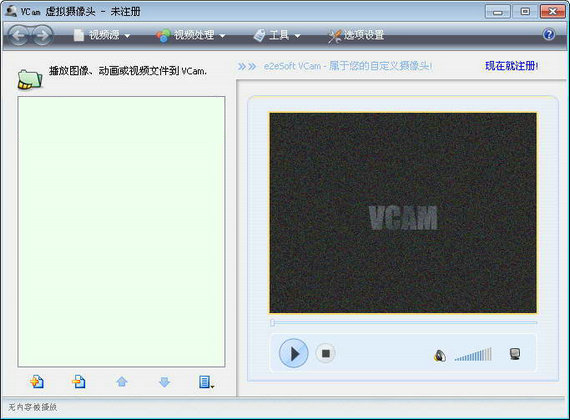Open 选项设置 options
The height and width of the screenshot is (420, 570).
coord(356,35)
